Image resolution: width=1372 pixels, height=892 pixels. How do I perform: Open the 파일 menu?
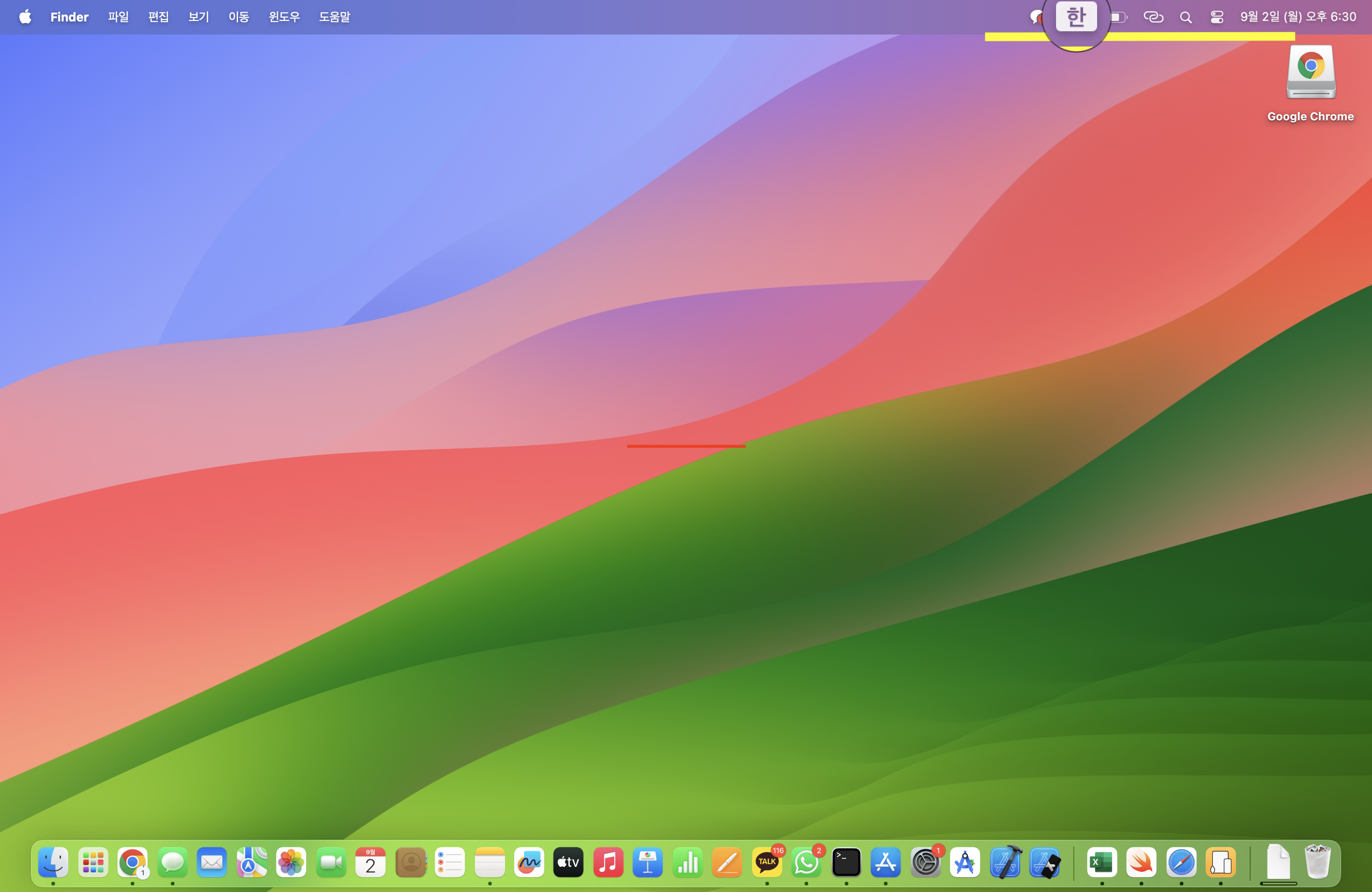pyautogui.click(x=118, y=17)
